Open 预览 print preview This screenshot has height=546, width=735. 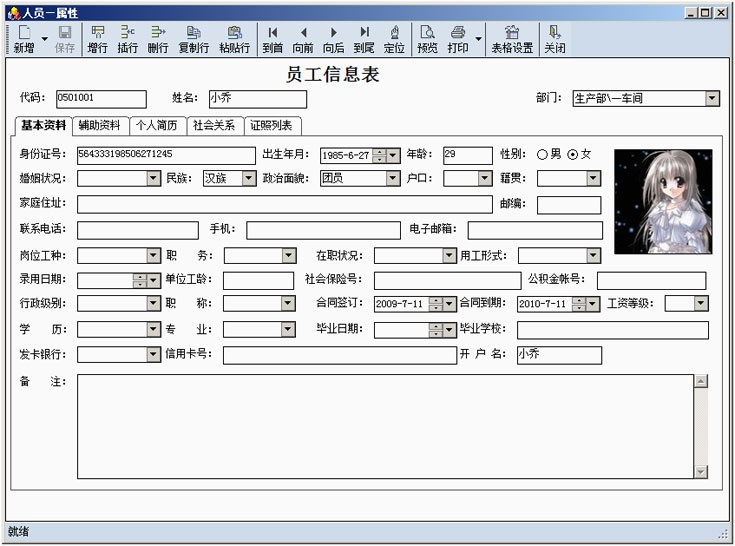point(427,39)
